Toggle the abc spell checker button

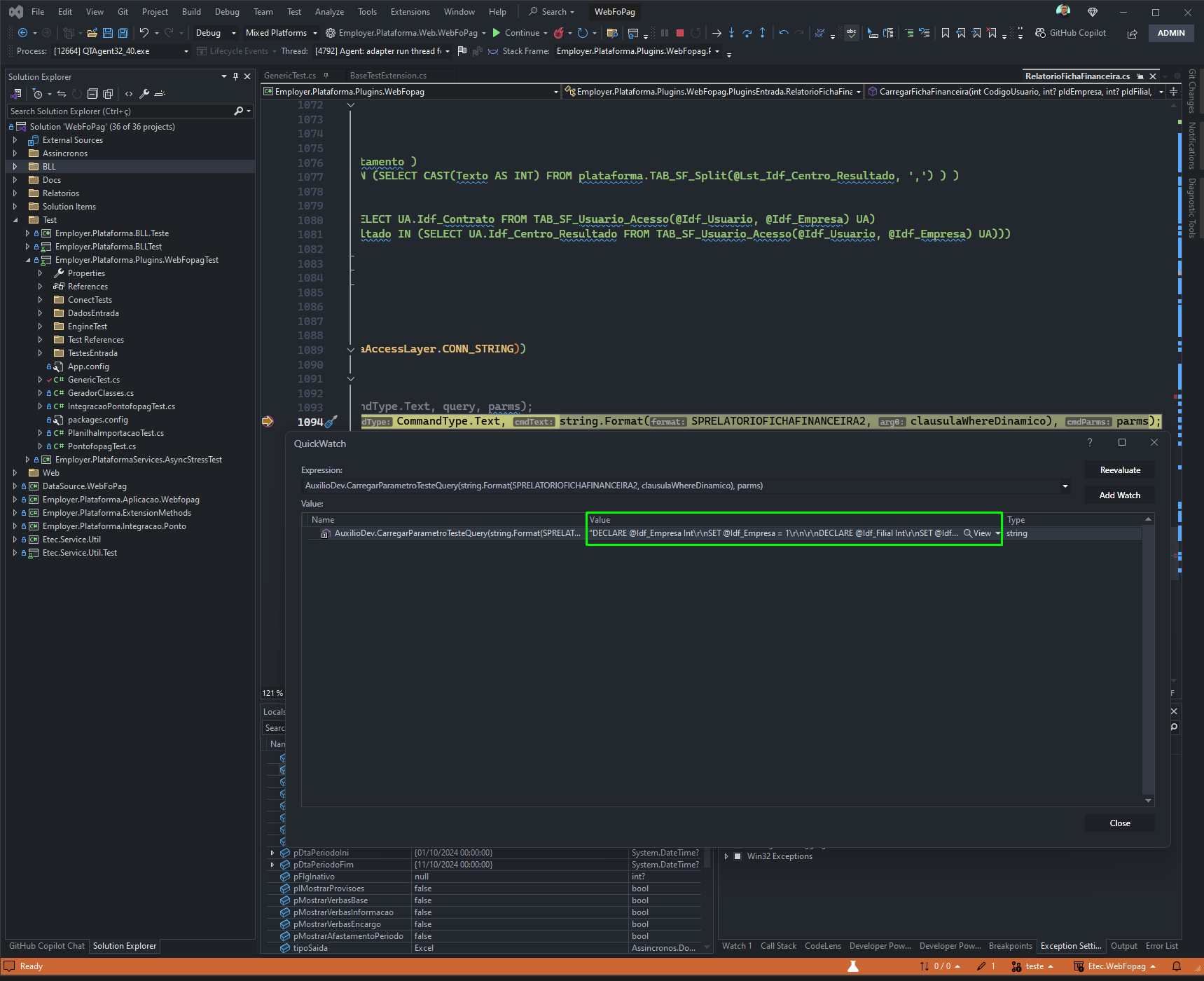pyautogui.click(x=851, y=33)
